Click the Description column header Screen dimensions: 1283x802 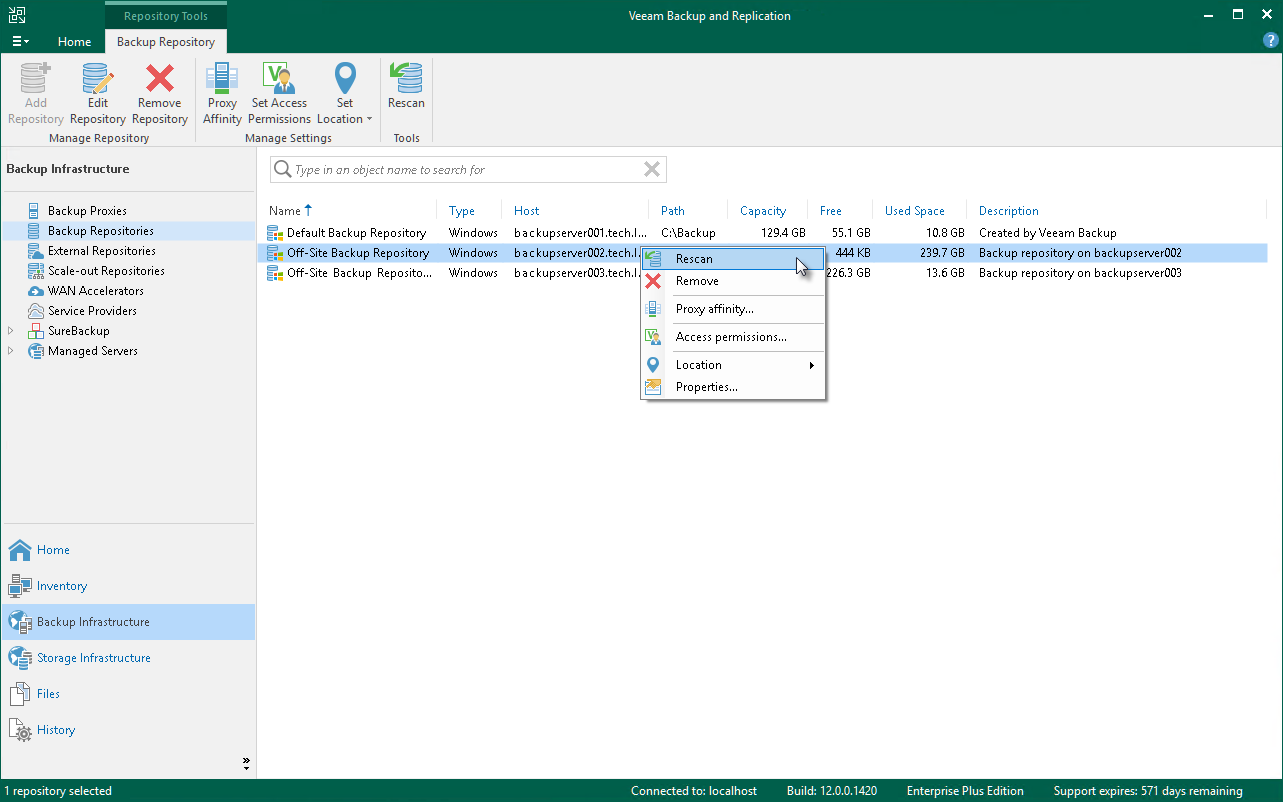pos(1009,211)
